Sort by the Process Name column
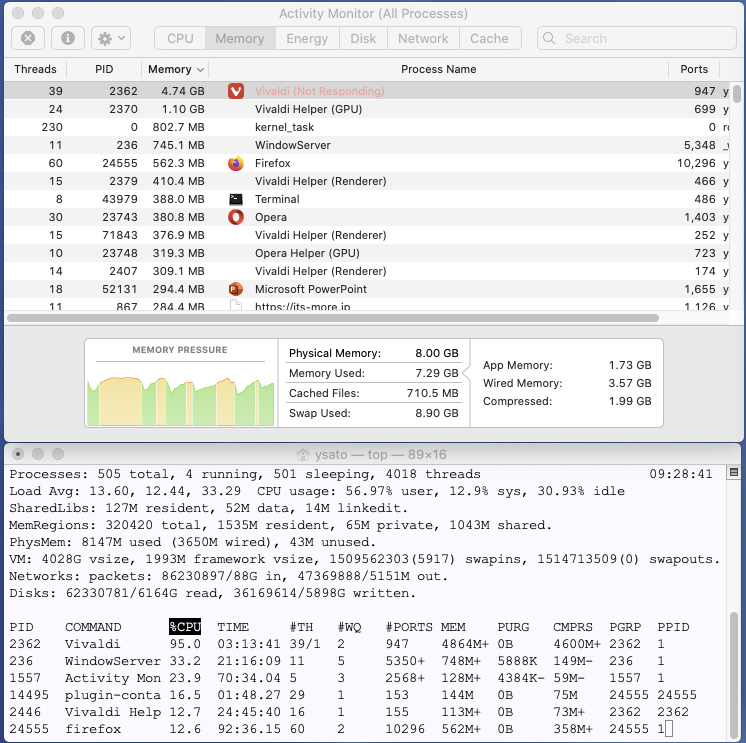Screen dimensions: 746x743 pos(438,69)
